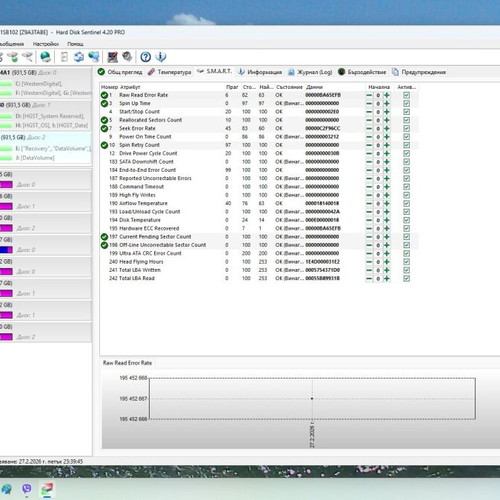Image resolution: width=500 pixels, height=500 pixels.
Task: Open the Настройки menu
Action: coord(46,44)
